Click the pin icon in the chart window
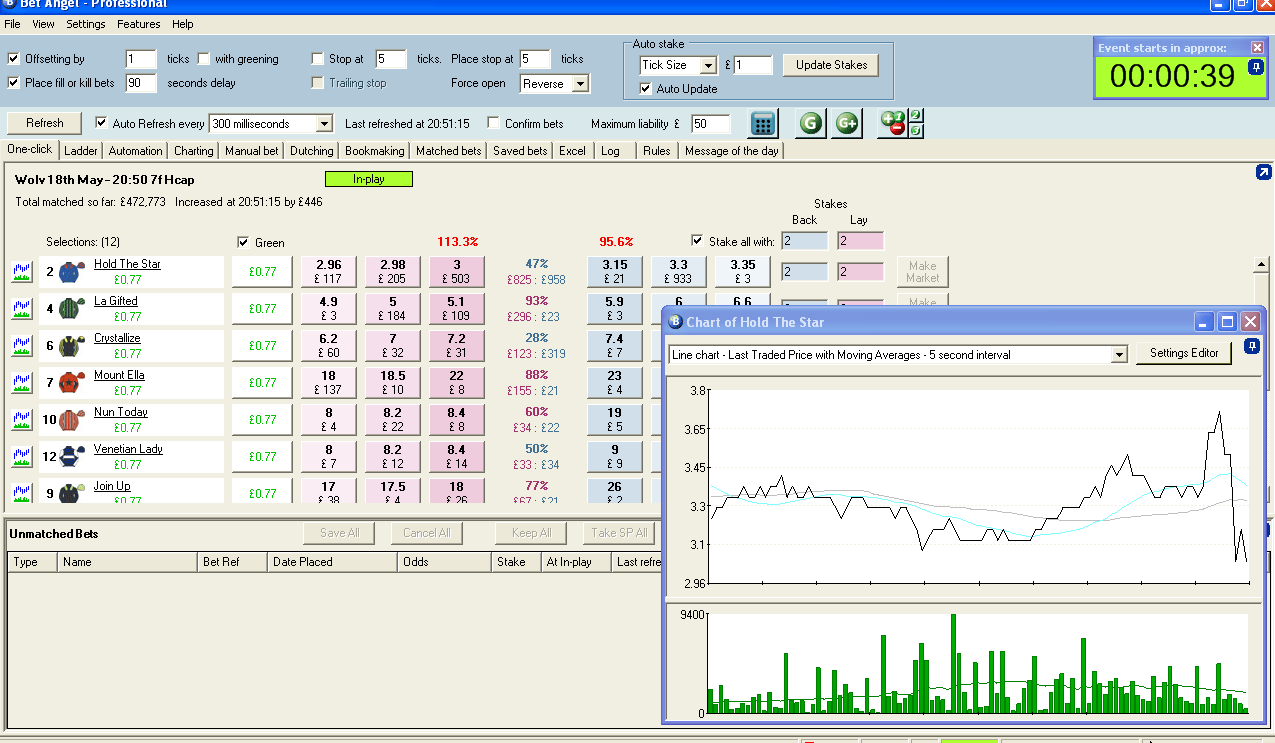 tap(1251, 346)
